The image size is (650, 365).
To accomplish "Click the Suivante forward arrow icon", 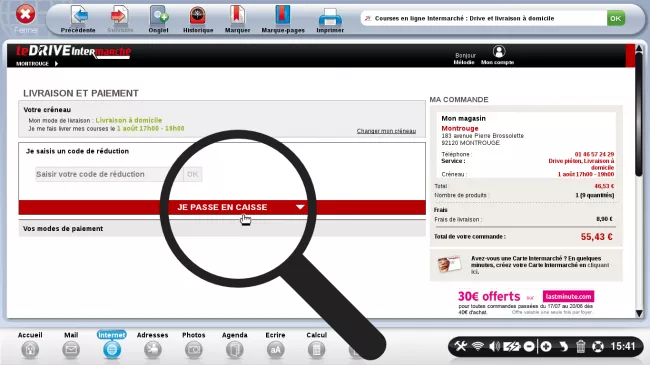I will [120, 15].
